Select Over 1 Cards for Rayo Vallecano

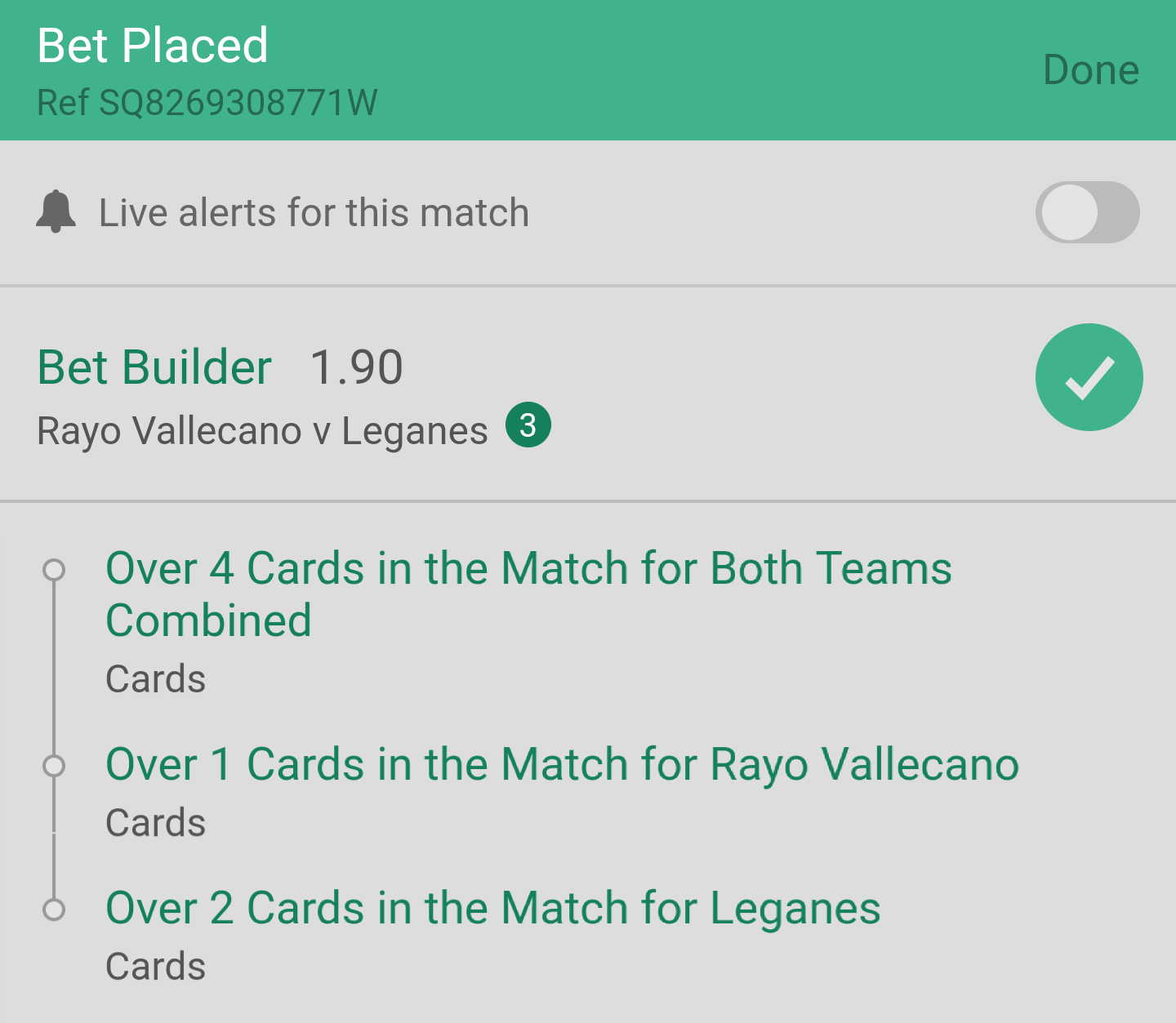(x=562, y=765)
